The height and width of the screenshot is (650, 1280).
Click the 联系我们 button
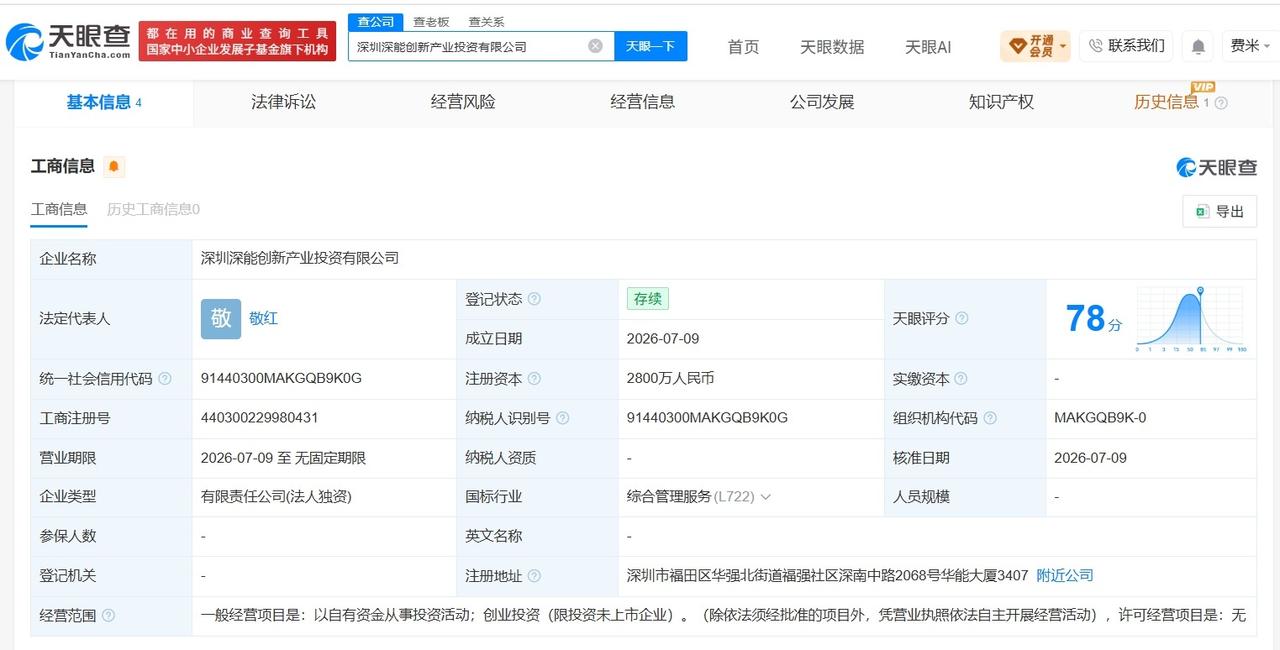click(x=1125, y=46)
